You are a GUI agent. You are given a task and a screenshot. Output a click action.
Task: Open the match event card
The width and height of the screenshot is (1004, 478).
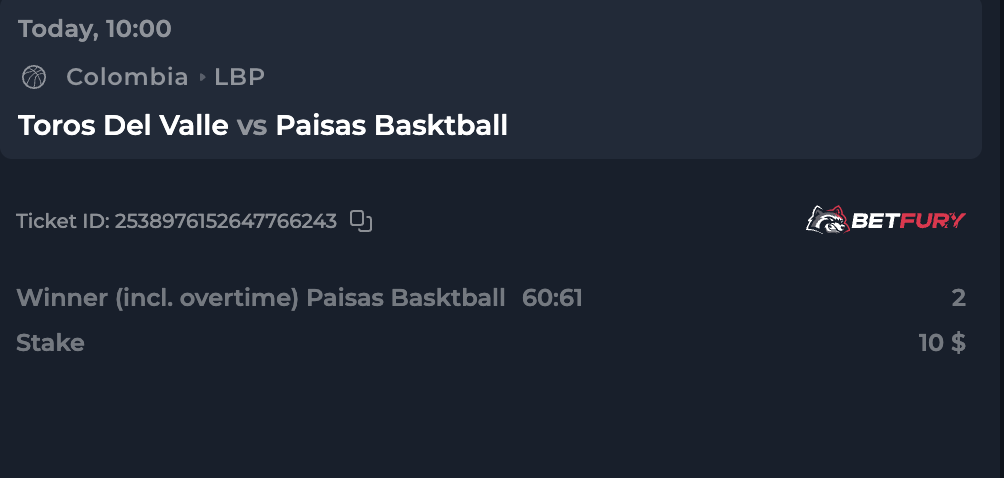pos(490,79)
